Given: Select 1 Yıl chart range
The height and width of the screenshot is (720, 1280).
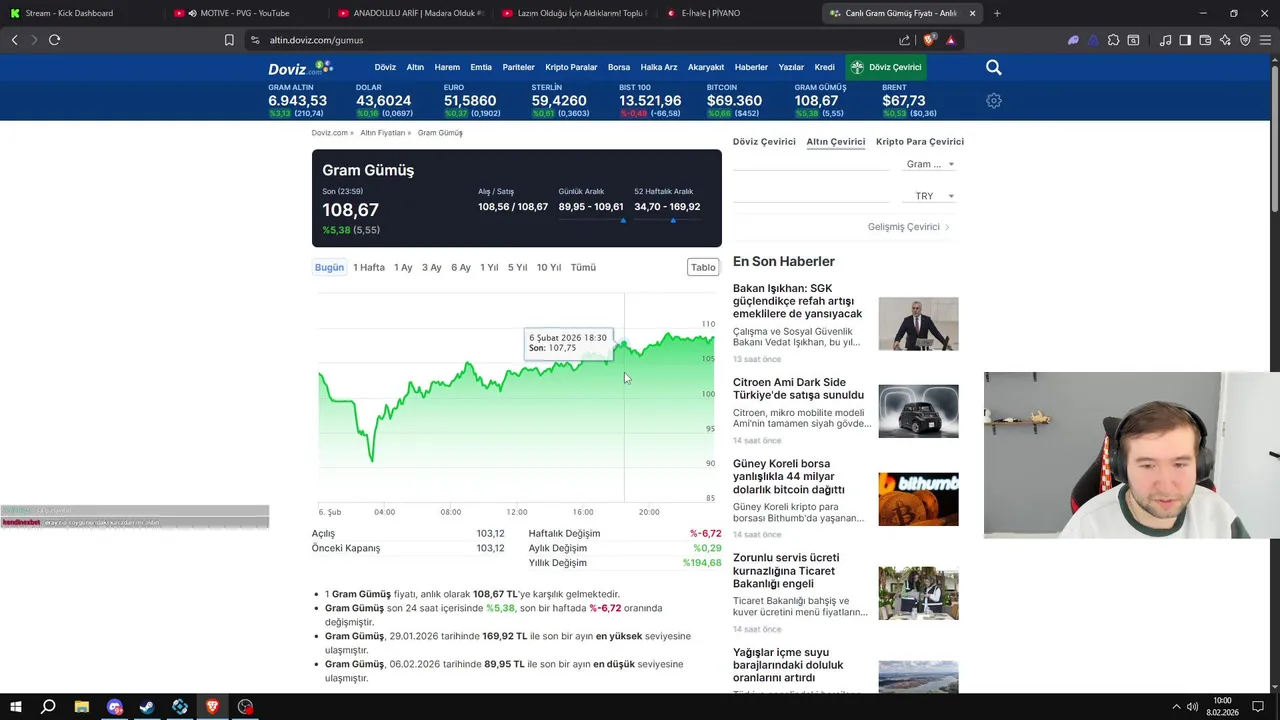Looking at the screenshot, I should pos(489,267).
